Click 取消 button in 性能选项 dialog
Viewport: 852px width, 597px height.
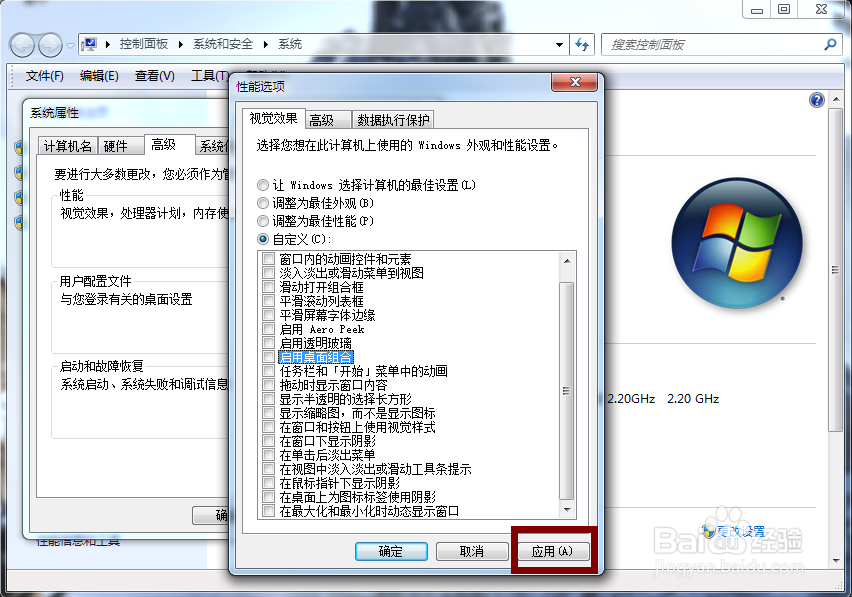click(472, 551)
